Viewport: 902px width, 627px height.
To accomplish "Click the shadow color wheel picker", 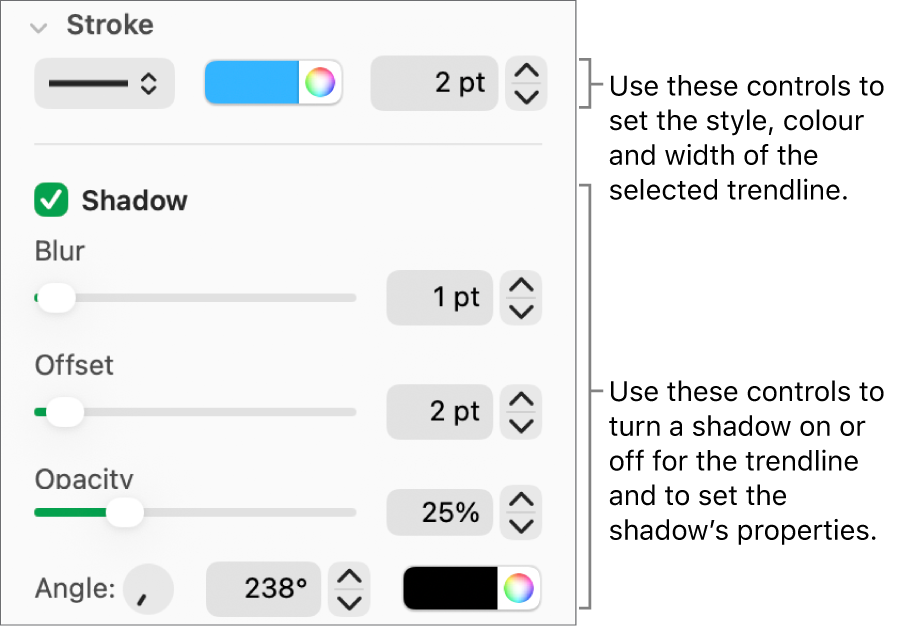I will click(x=519, y=589).
